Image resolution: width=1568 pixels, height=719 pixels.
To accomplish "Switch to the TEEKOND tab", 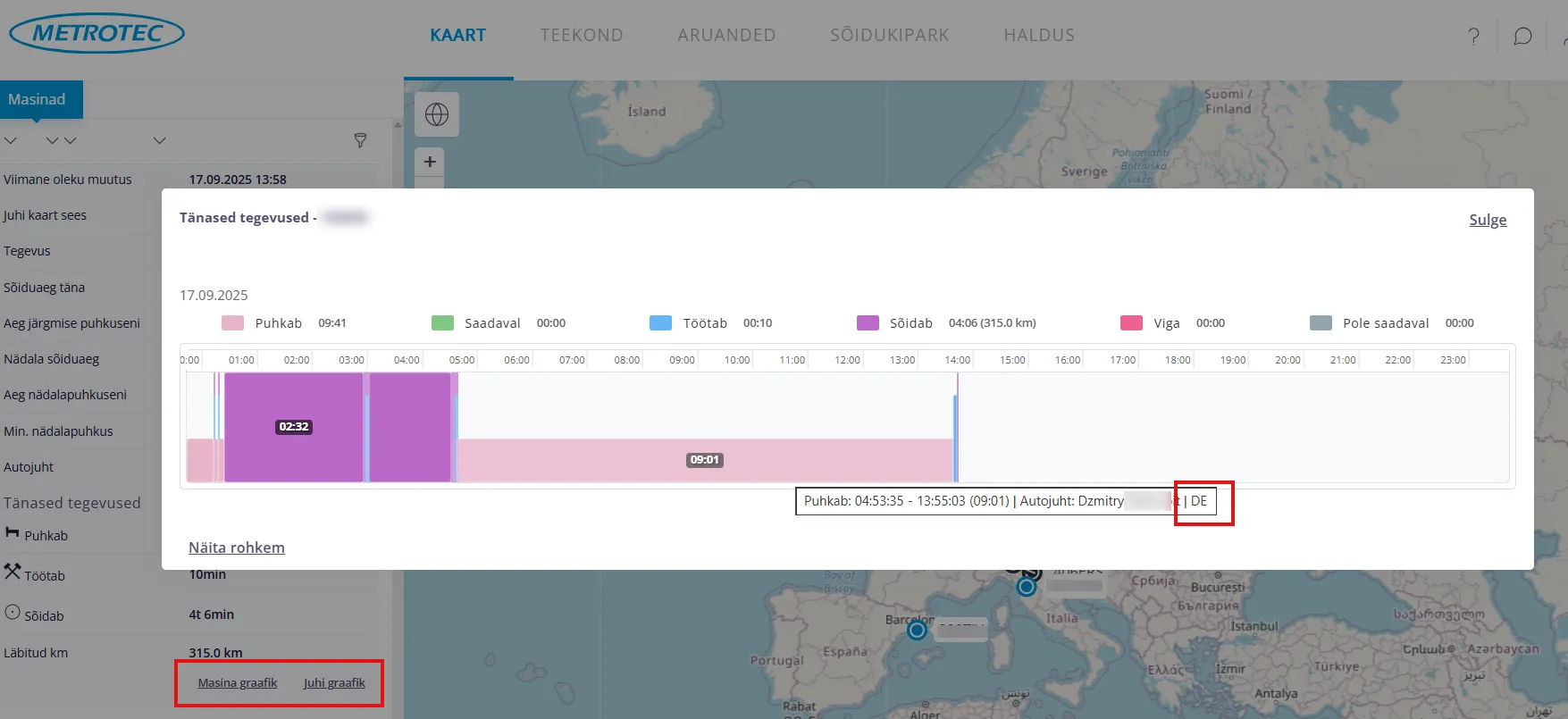I will click(x=582, y=35).
